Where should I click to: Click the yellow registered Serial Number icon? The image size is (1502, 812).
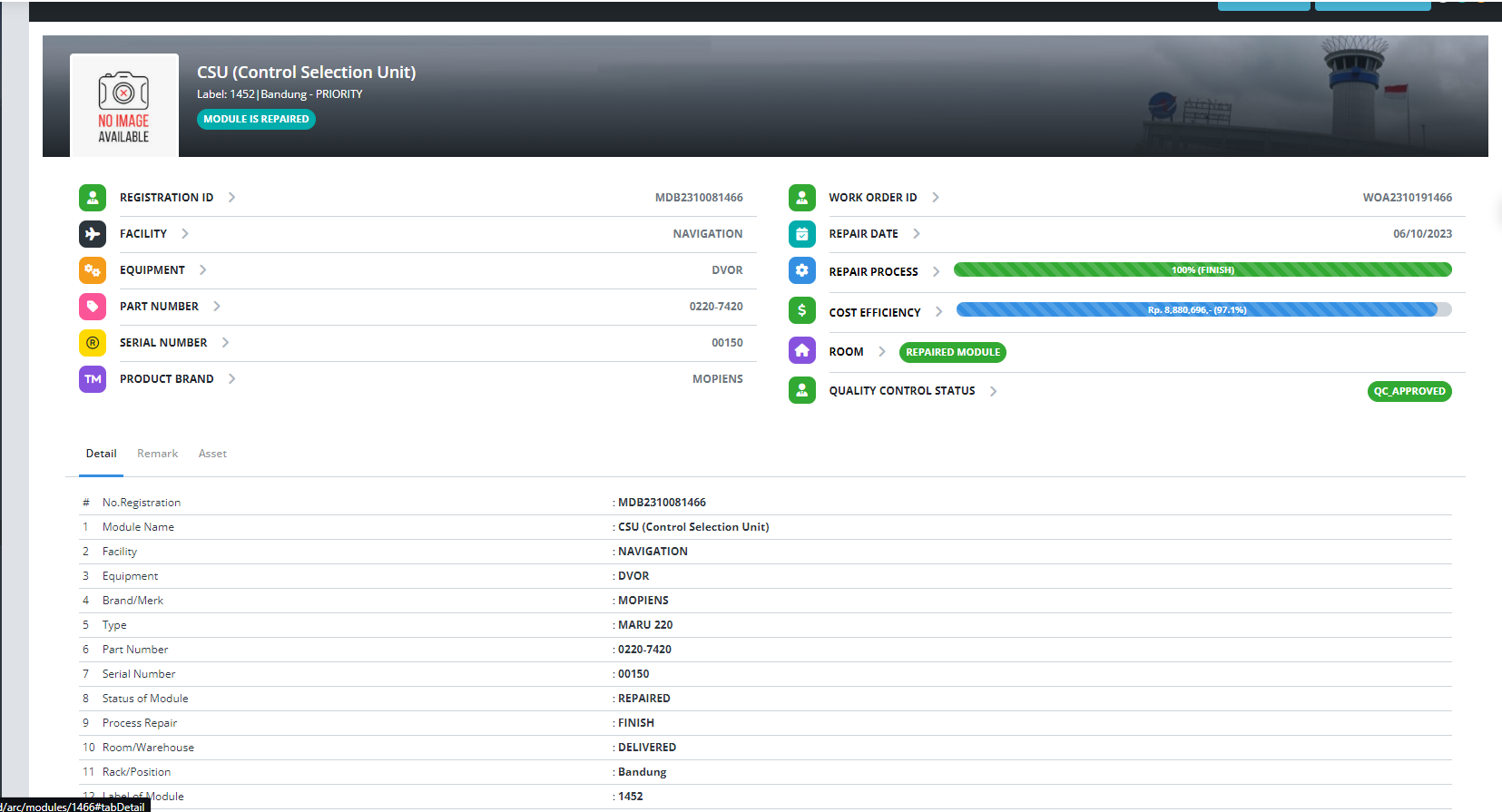[93, 343]
